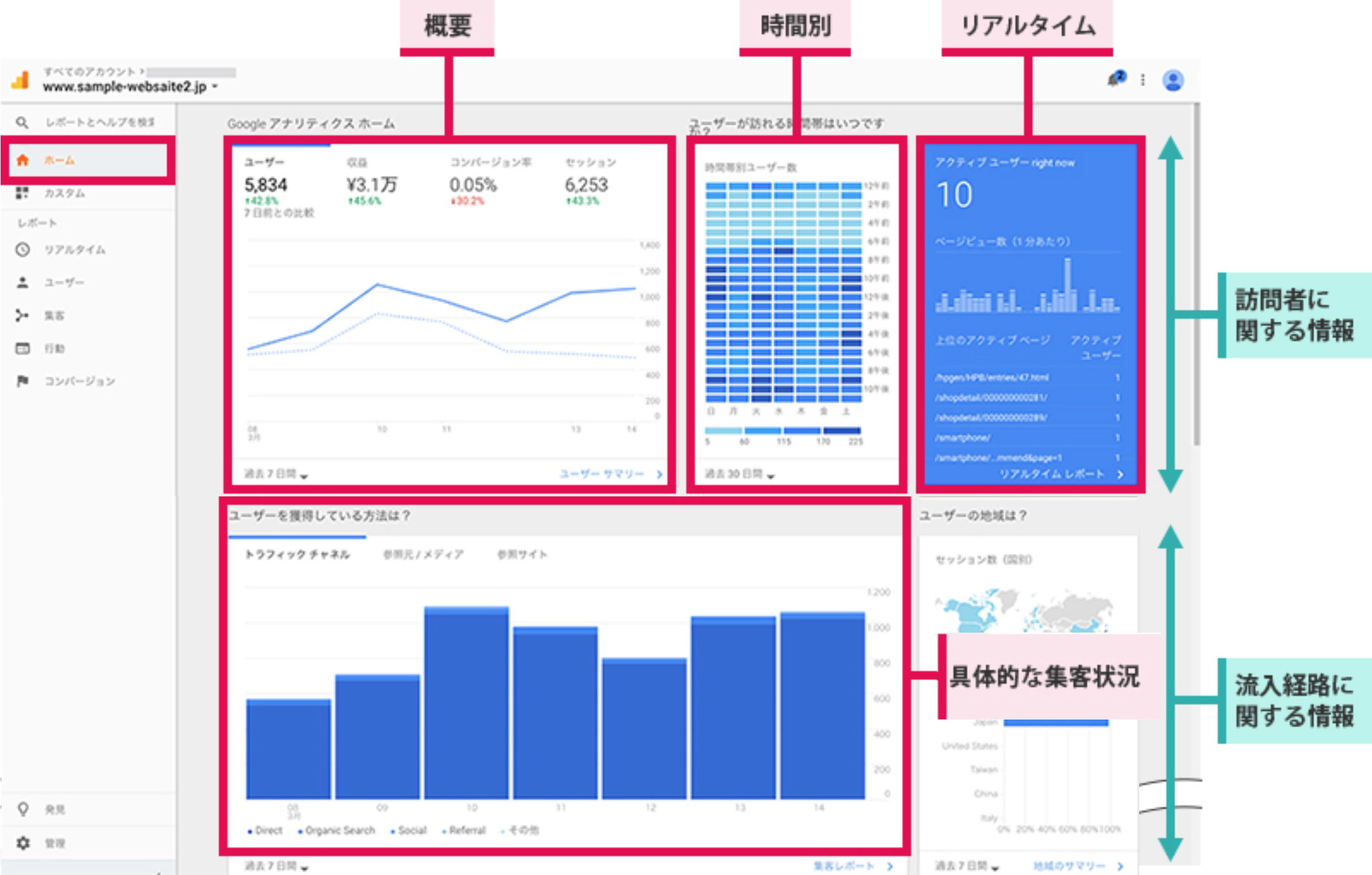Click the Referral legend item
Viewport: 1372px width, 875px height.
click(463, 830)
